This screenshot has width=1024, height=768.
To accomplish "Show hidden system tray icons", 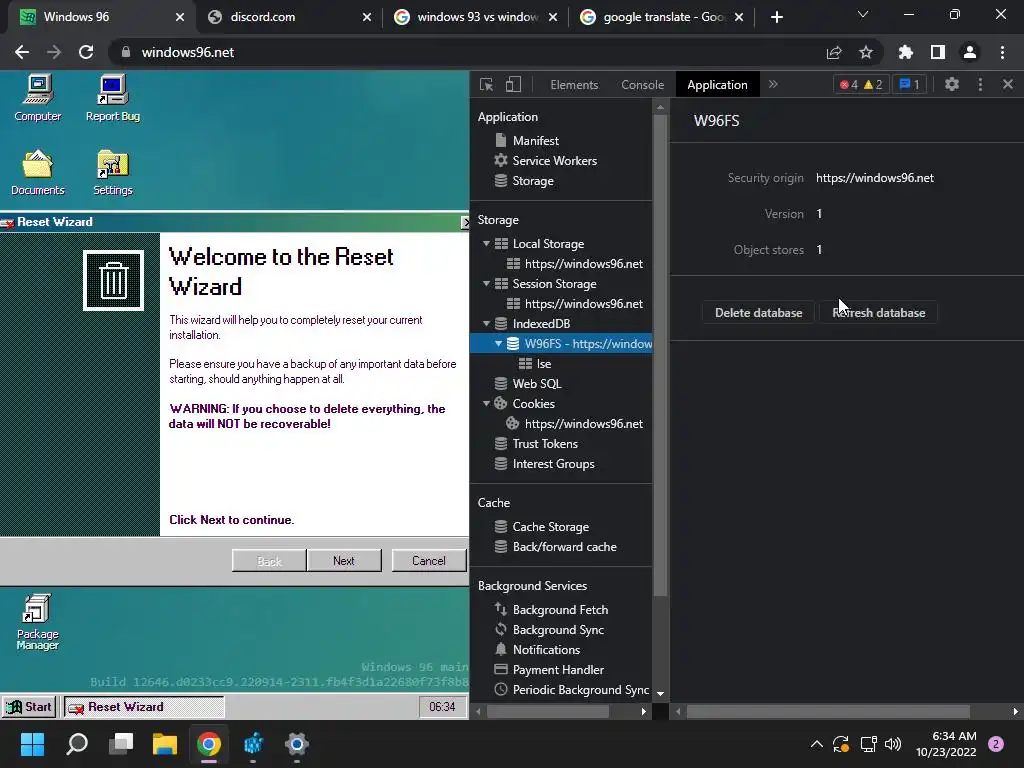I will tap(816, 744).
